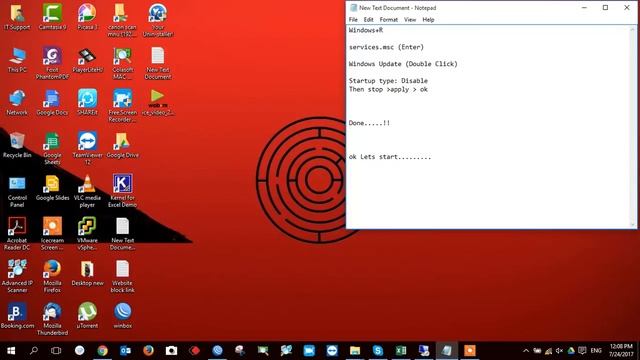Select the TeamViewer 12 desktop icon

[87, 149]
